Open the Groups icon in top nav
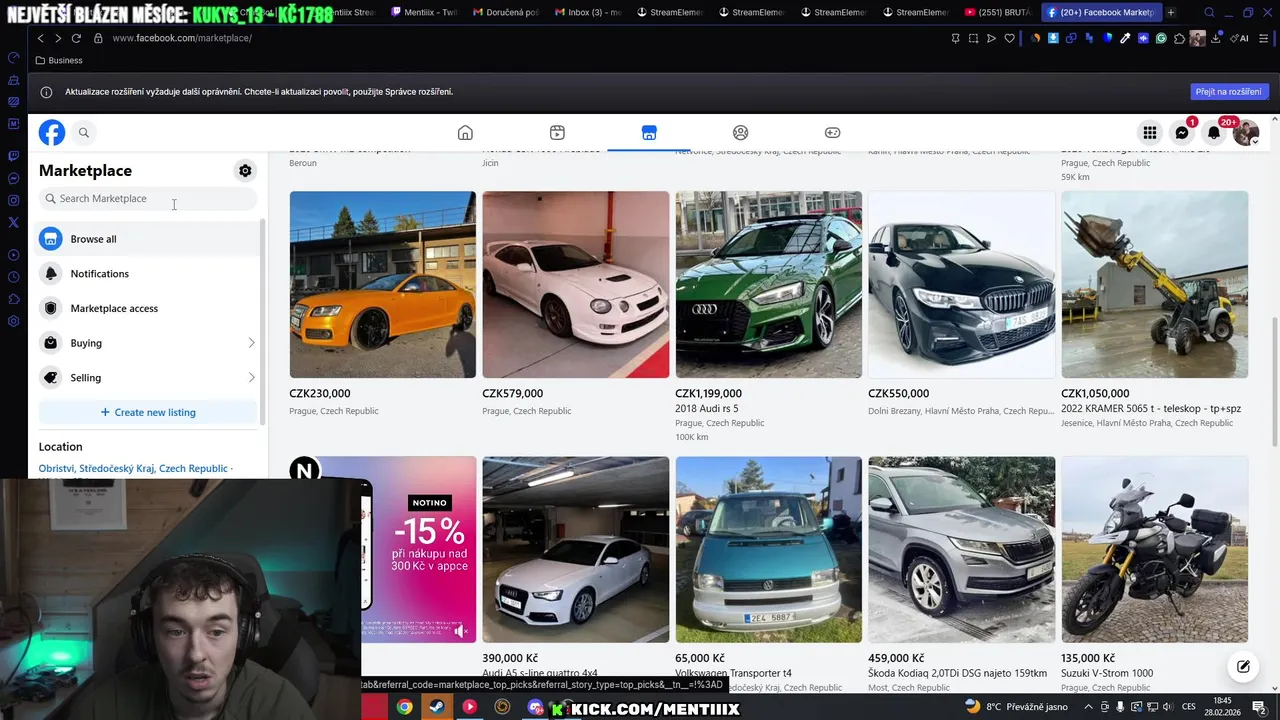This screenshot has width=1280, height=720. [741, 132]
